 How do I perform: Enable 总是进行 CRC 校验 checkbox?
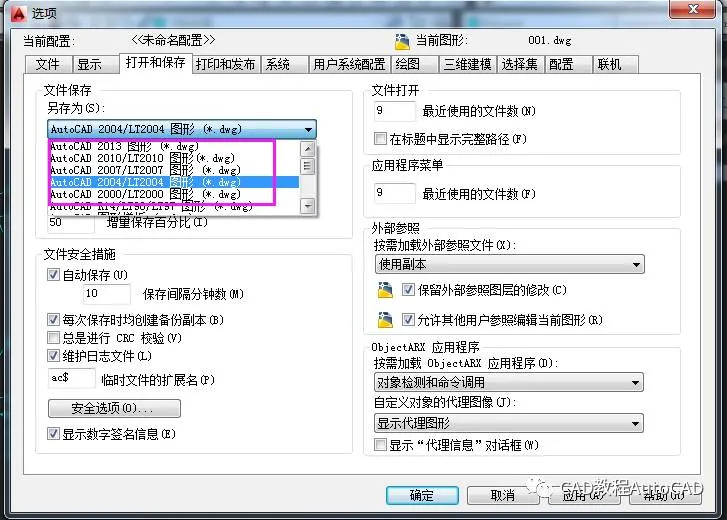pyautogui.click(x=53, y=337)
